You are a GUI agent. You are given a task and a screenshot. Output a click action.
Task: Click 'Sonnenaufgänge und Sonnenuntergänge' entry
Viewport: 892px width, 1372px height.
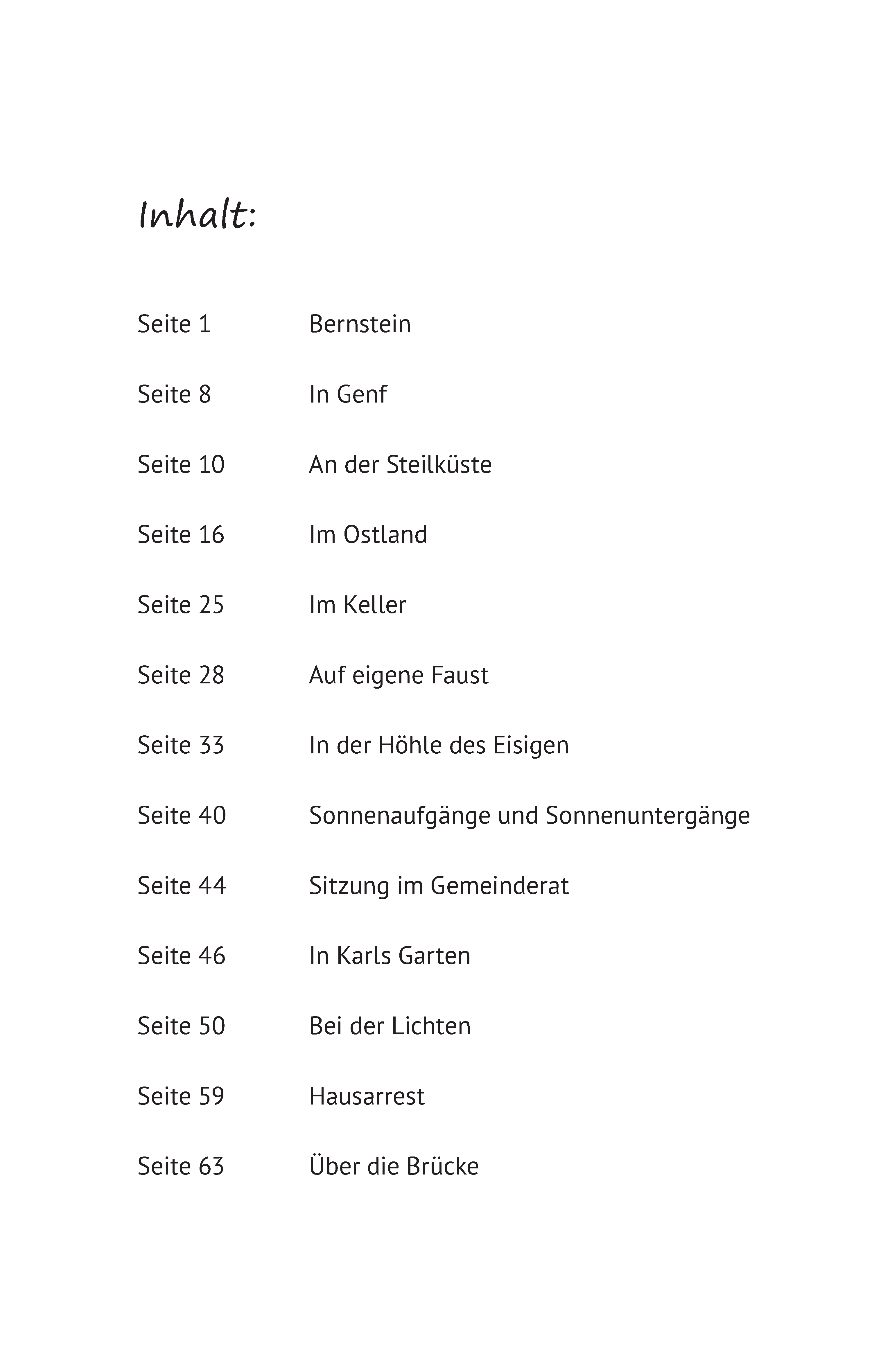coord(529,816)
